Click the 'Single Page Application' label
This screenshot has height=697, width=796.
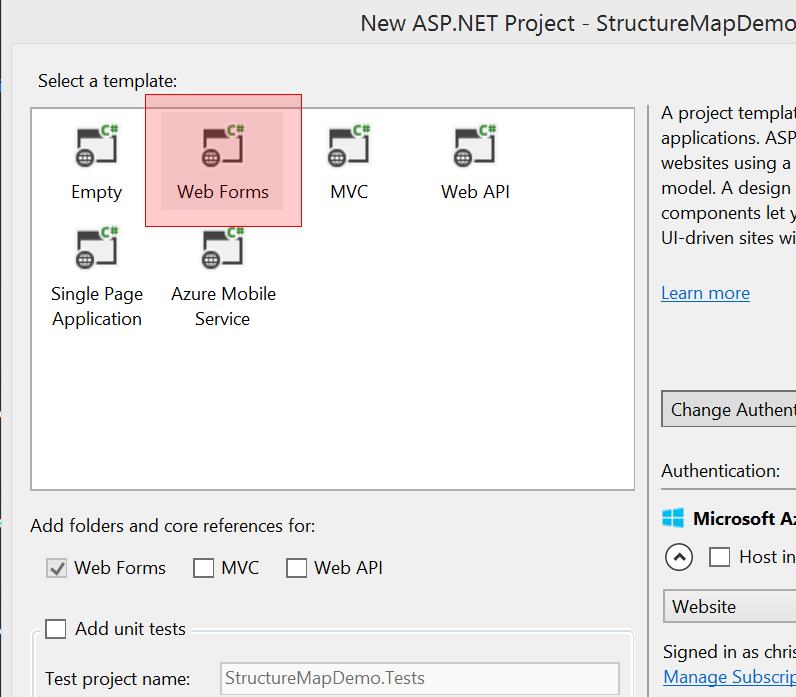tap(96, 307)
